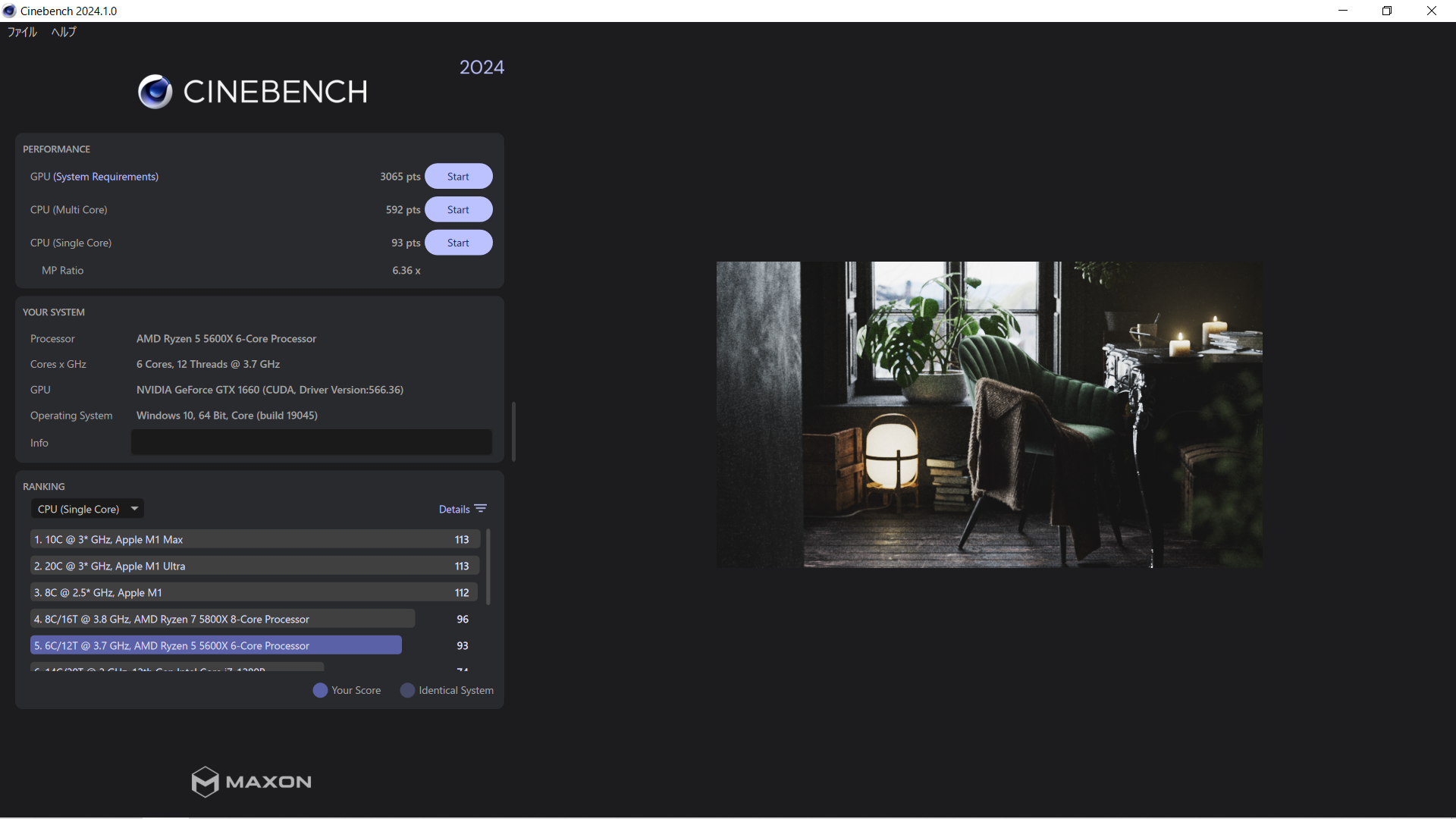The height and width of the screenshot is (819, 1456).
Task: Click the left panel vertical scrollbar
Action: [513, 431]
